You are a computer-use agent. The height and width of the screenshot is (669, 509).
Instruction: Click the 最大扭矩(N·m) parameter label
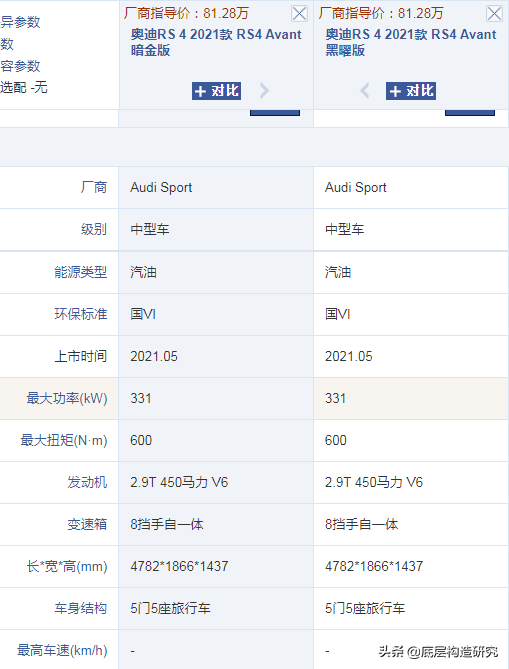[x=64, y=440]
